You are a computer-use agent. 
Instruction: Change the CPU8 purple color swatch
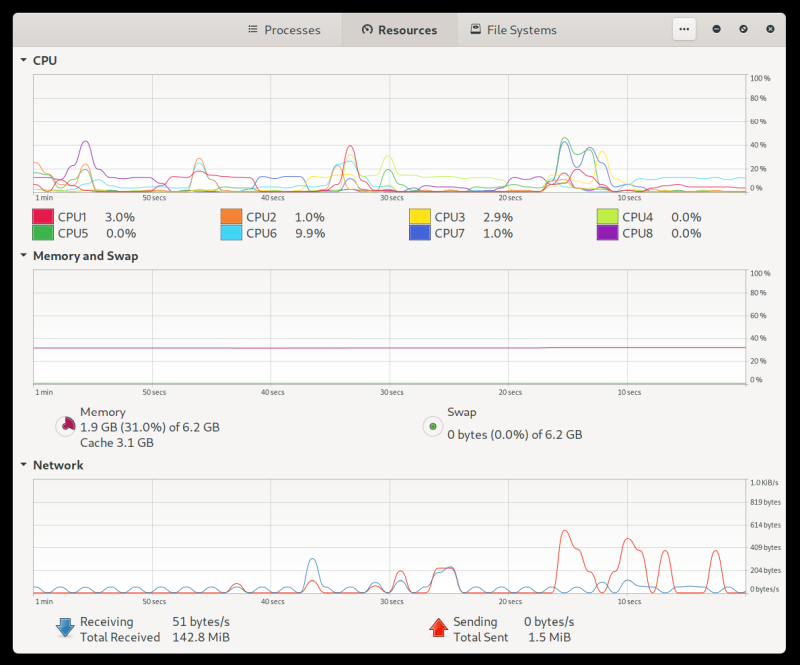click(607, 233)
